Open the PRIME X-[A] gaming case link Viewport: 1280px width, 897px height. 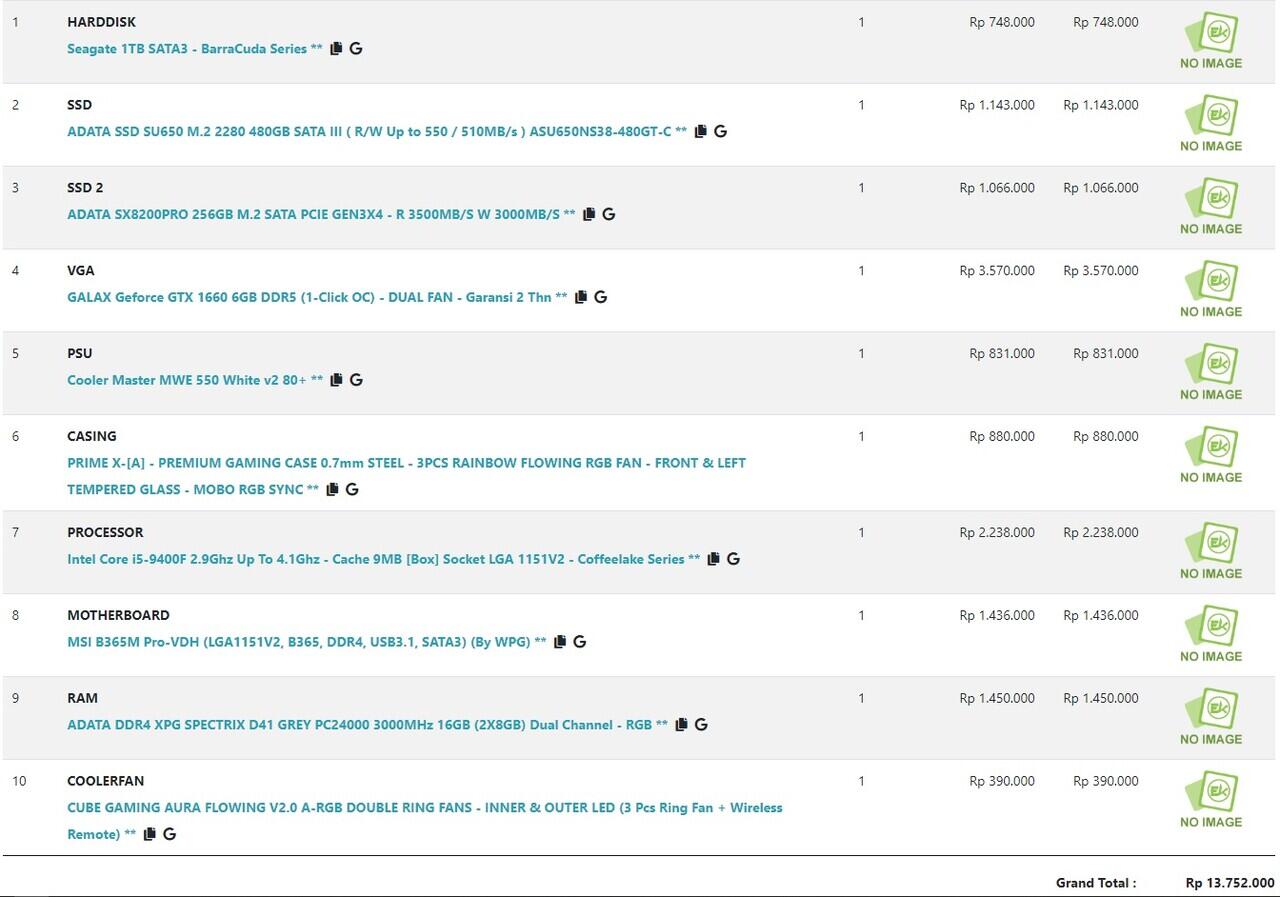tap(406, 476)
